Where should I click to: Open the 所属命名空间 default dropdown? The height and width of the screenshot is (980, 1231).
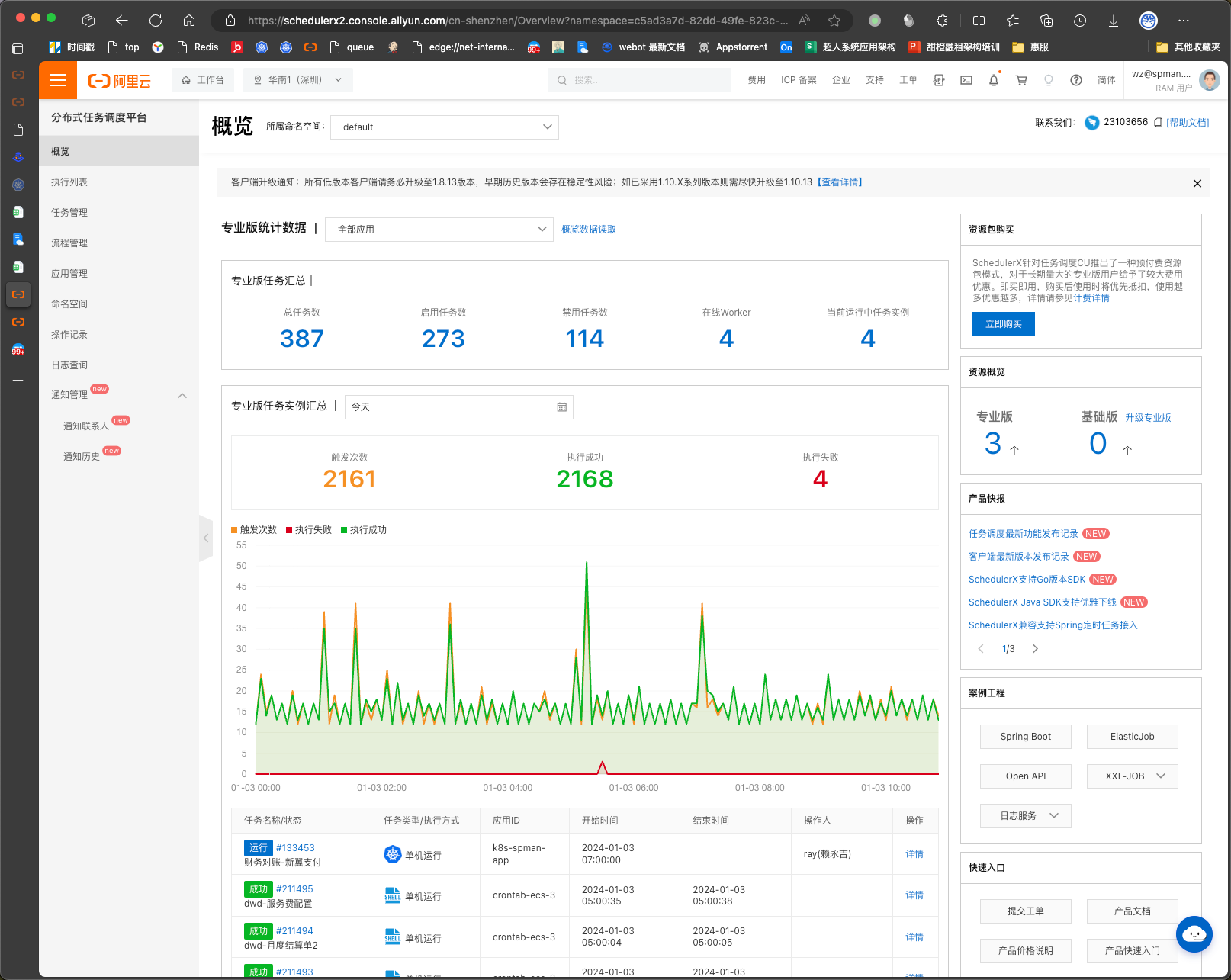445,127
